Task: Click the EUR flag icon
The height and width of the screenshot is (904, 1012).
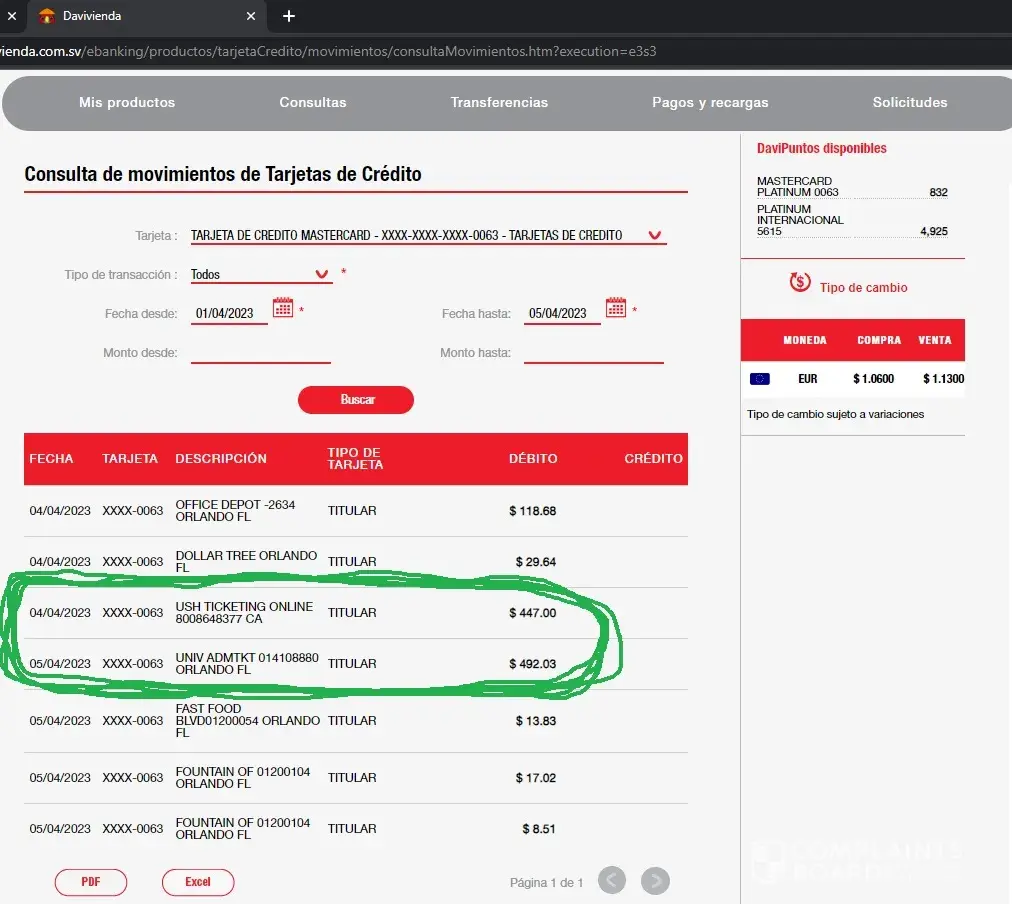Action: tap(760, 379)
